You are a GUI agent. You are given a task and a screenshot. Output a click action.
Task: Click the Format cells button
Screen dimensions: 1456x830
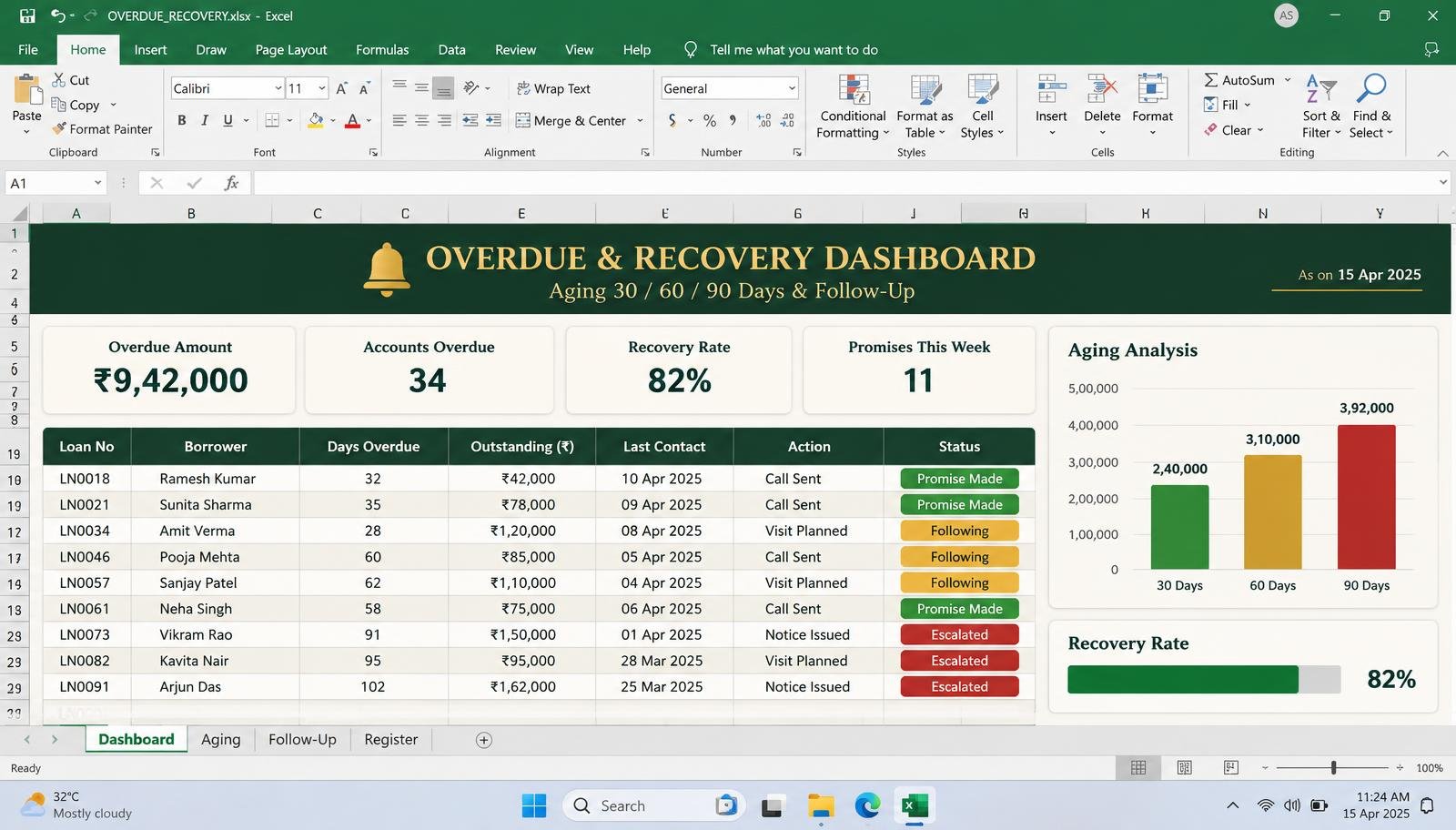1153,106
